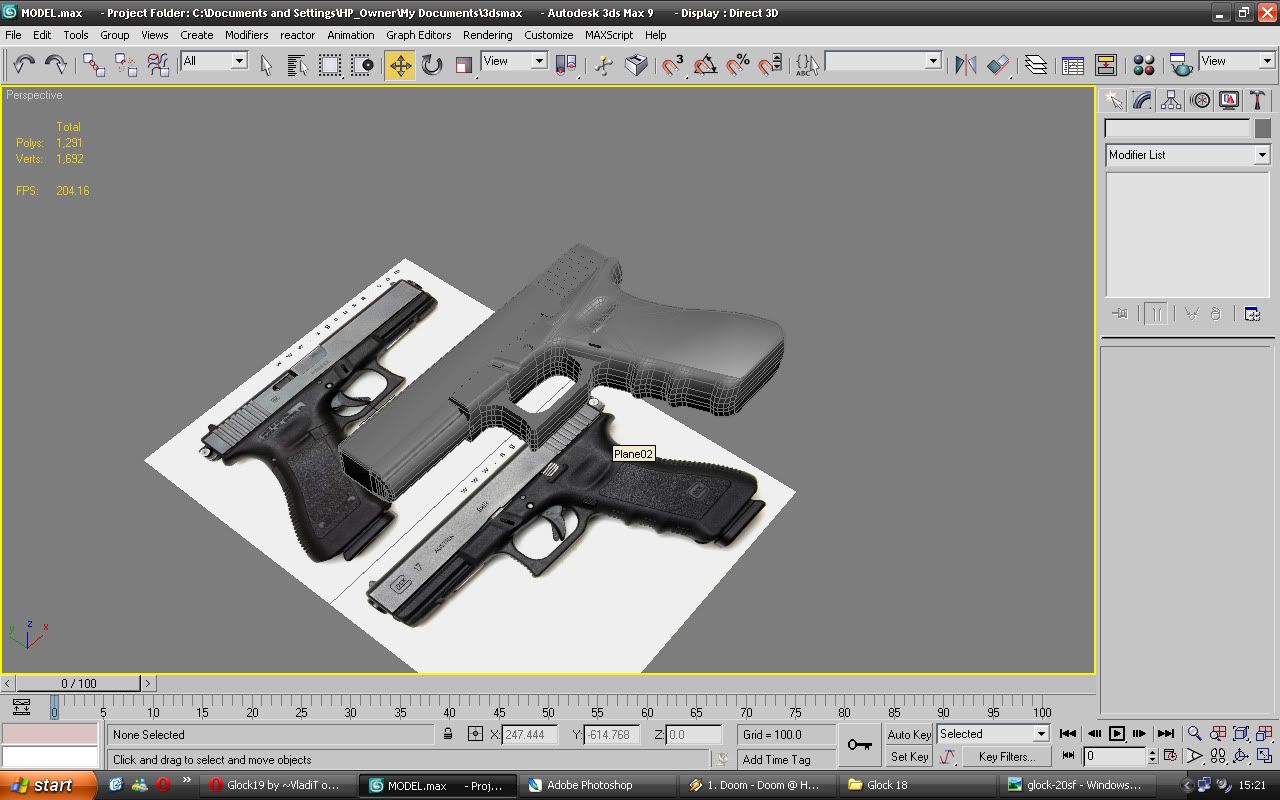Open the selection filter All dropdown

point(214,61)
